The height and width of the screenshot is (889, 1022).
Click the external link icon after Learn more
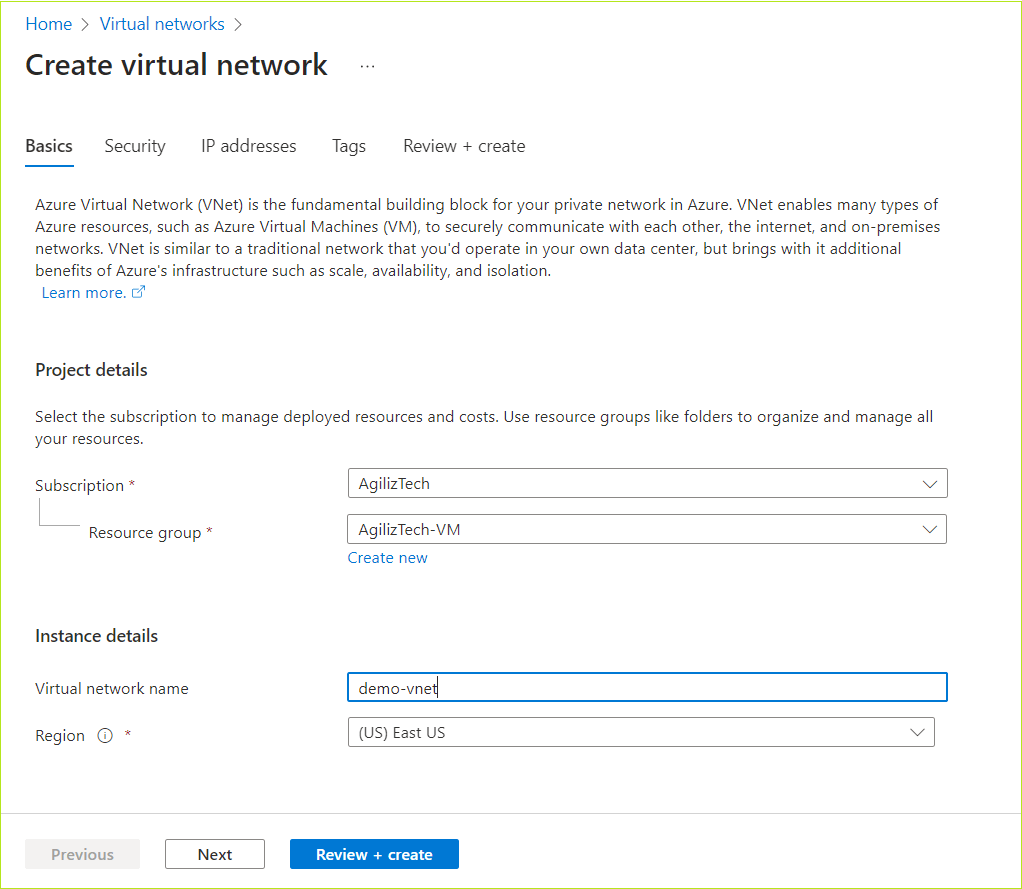(138, 291)
